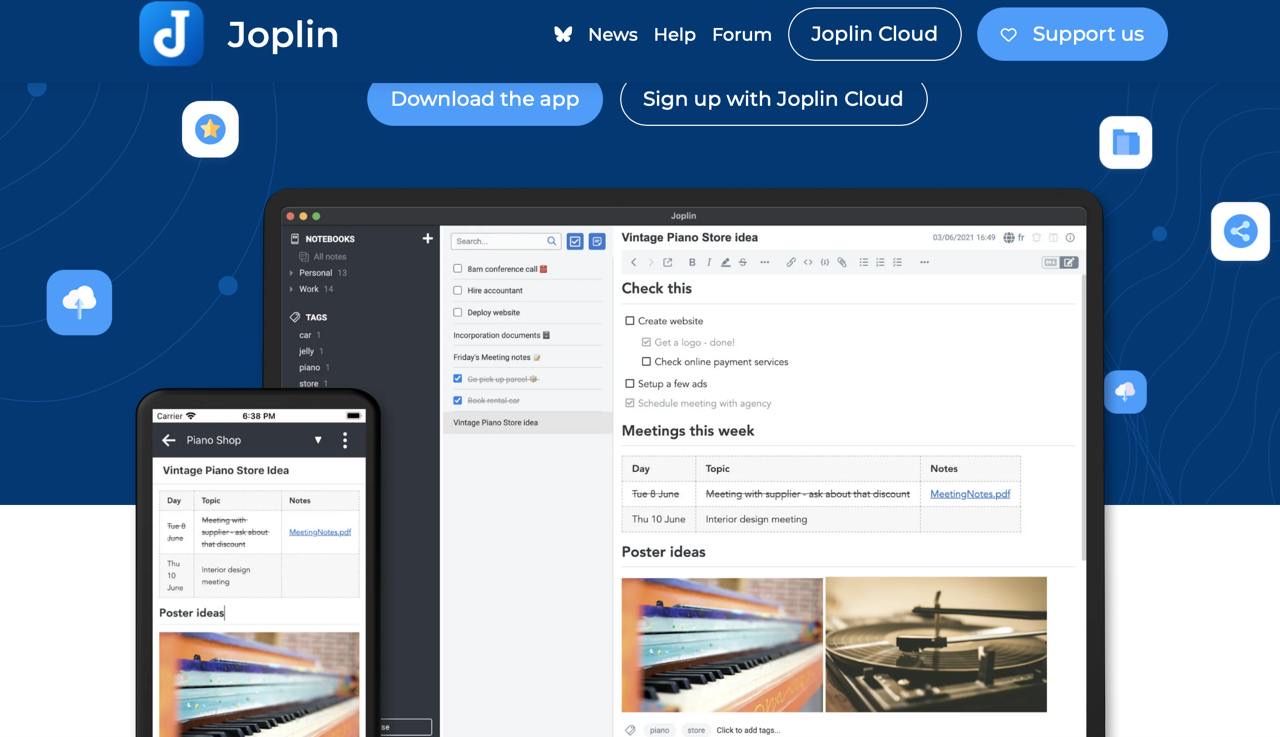This screenshot has height=737, width=1280.
Task: Click the inline code icon in the toolbar
Action: tap(808, 263)
